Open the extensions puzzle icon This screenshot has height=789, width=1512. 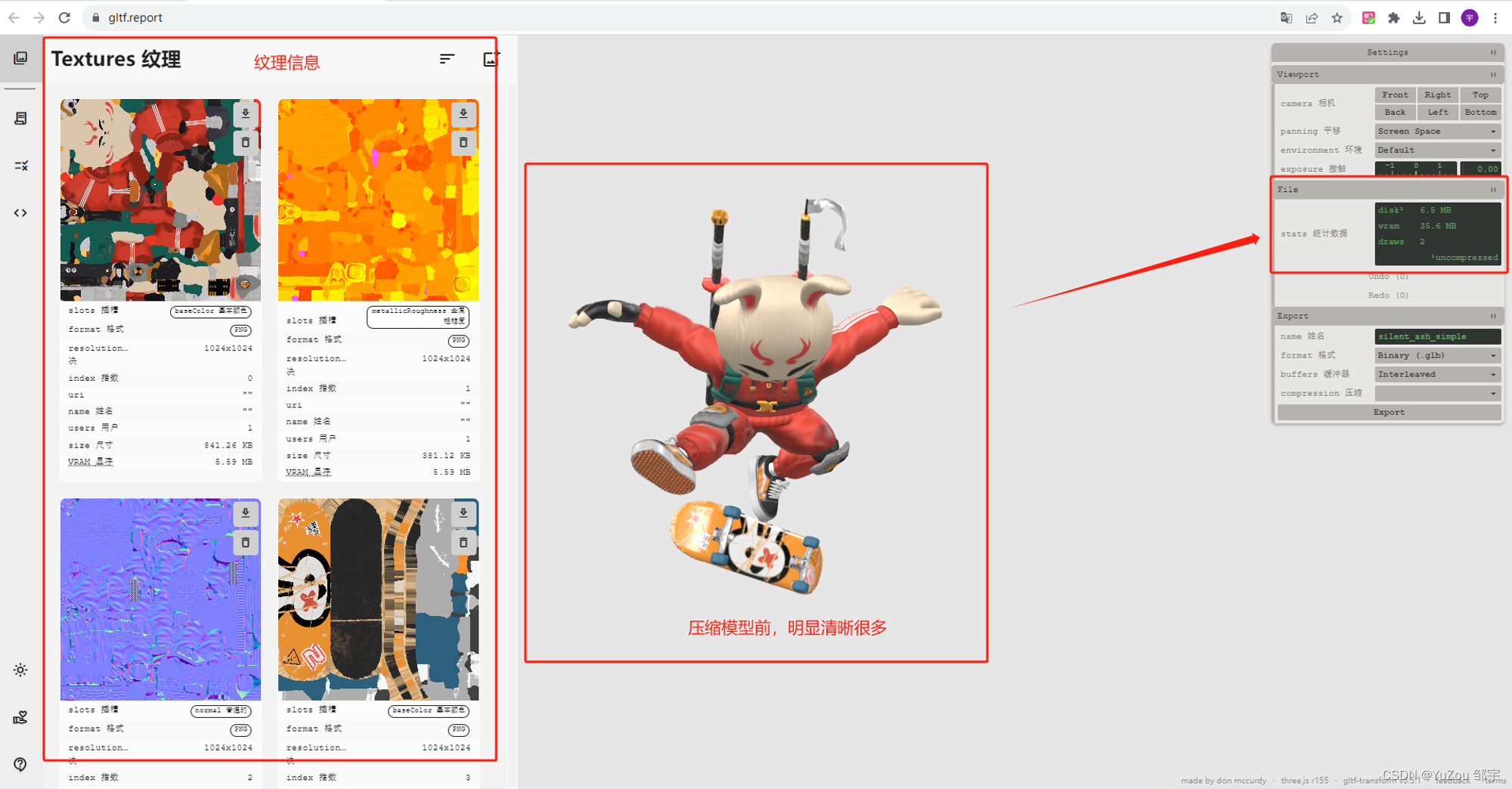coord(1394,17)
